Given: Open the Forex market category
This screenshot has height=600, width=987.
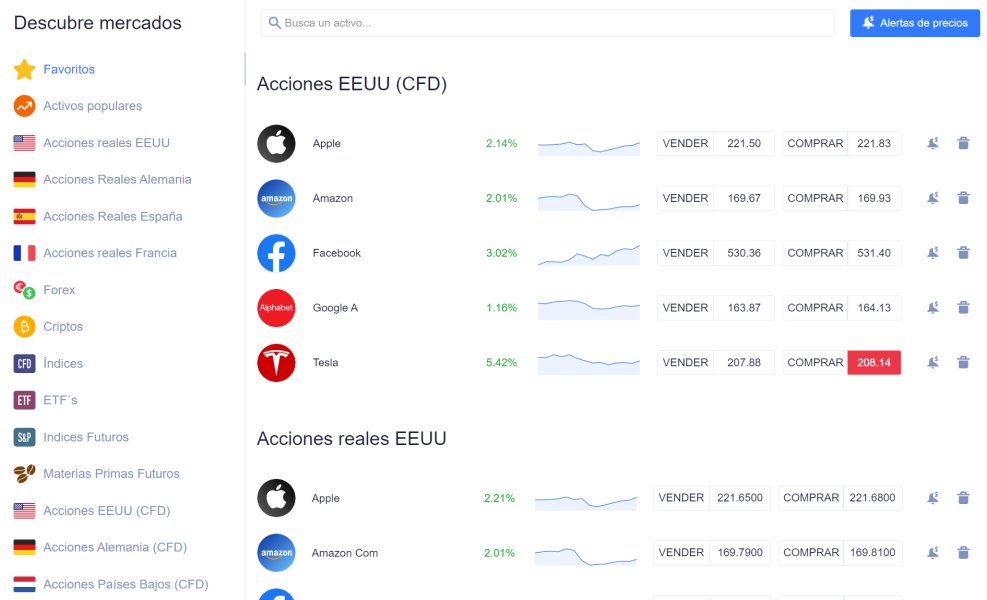Looking at the screenshot, I should pos(59,290).
